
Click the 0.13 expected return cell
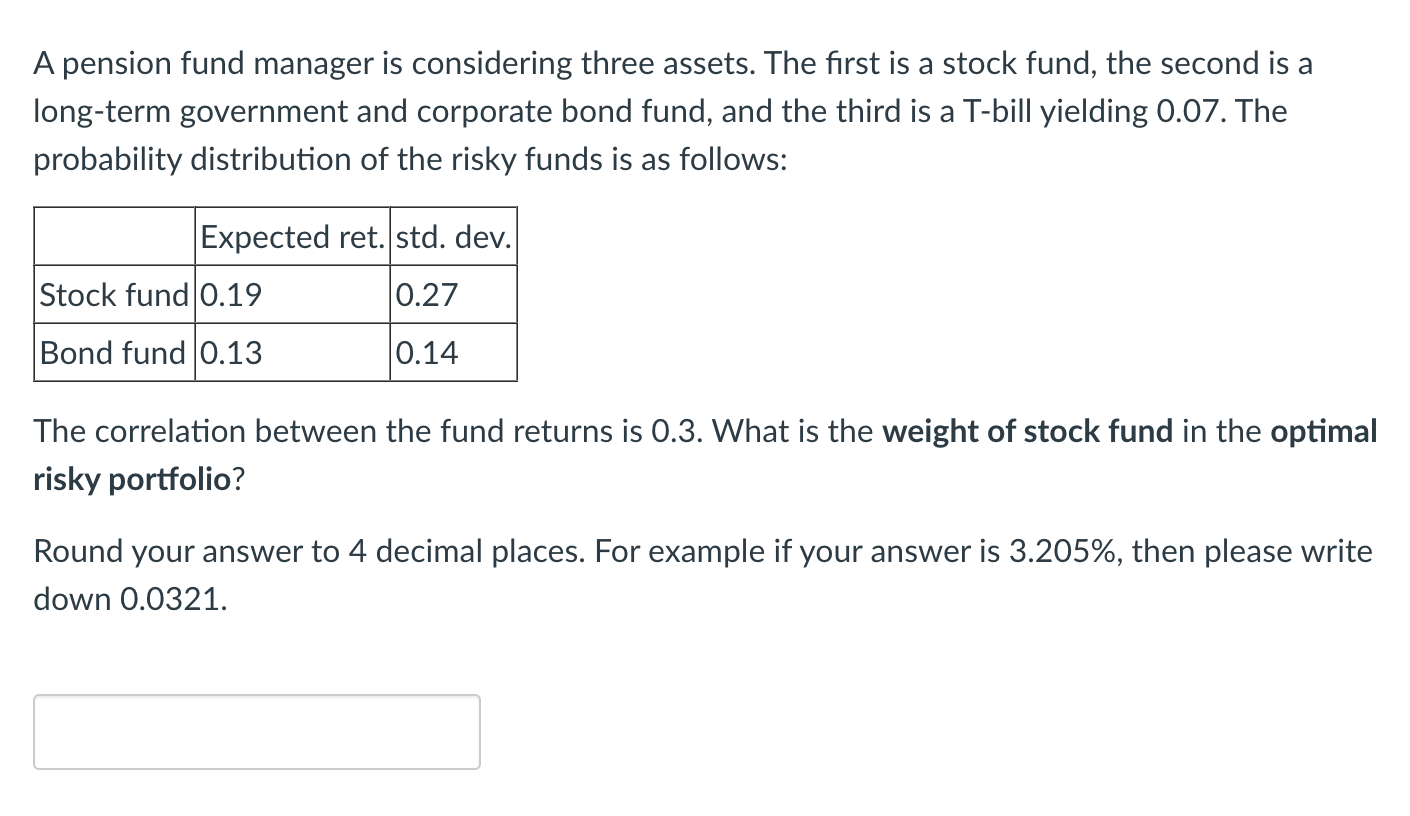(x=292, y=352)
